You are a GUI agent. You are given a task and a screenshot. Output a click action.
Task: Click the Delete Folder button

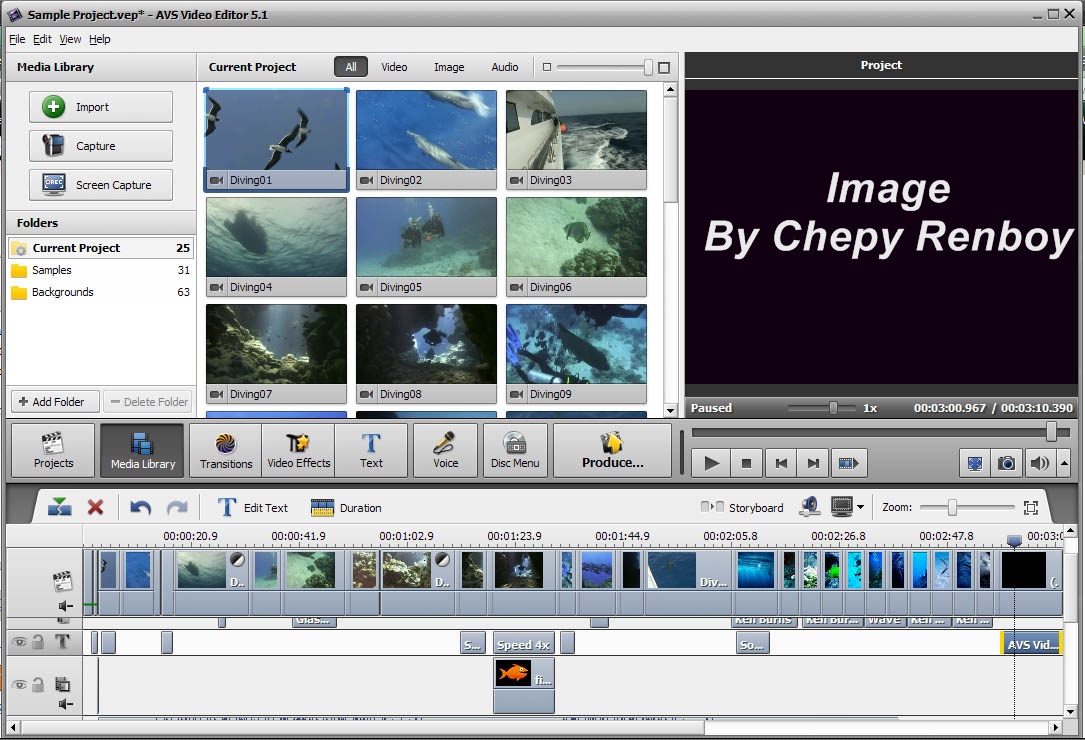[x=147, y=401]
